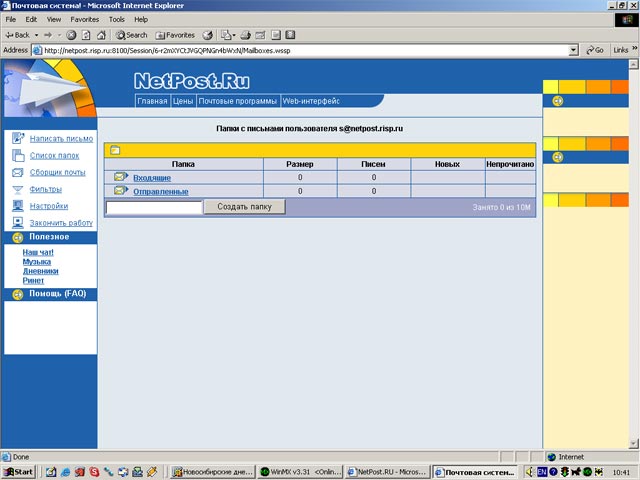Viewport: 640px width, 480px height.
Task: Open the Edit menu
Action: (31, 19)
